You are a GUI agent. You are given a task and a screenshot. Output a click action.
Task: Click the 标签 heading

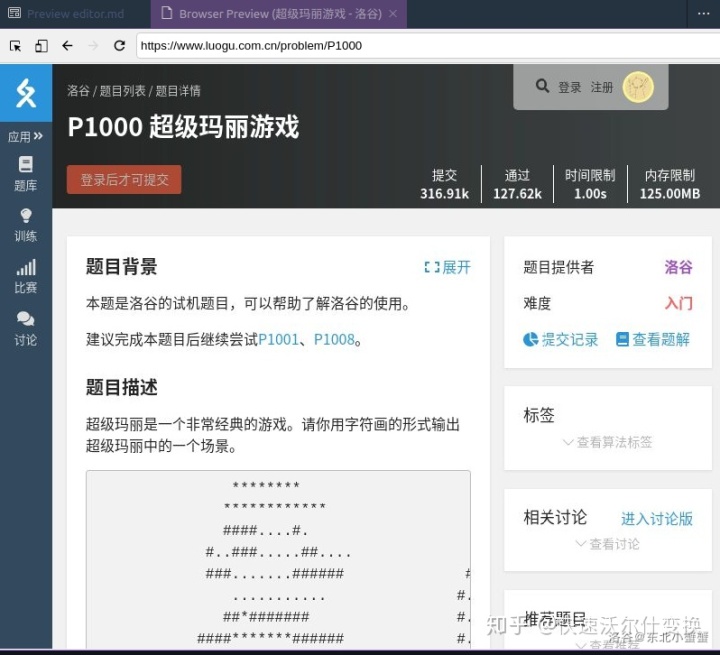coord(539,415)
